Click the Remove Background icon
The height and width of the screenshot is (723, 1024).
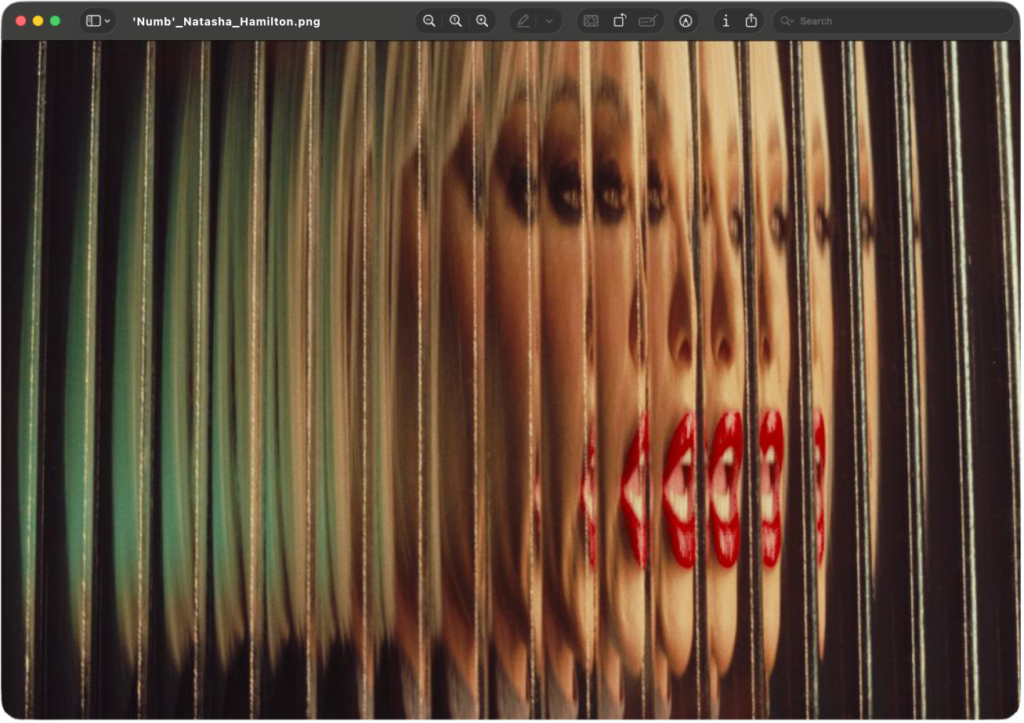[591, 21]
